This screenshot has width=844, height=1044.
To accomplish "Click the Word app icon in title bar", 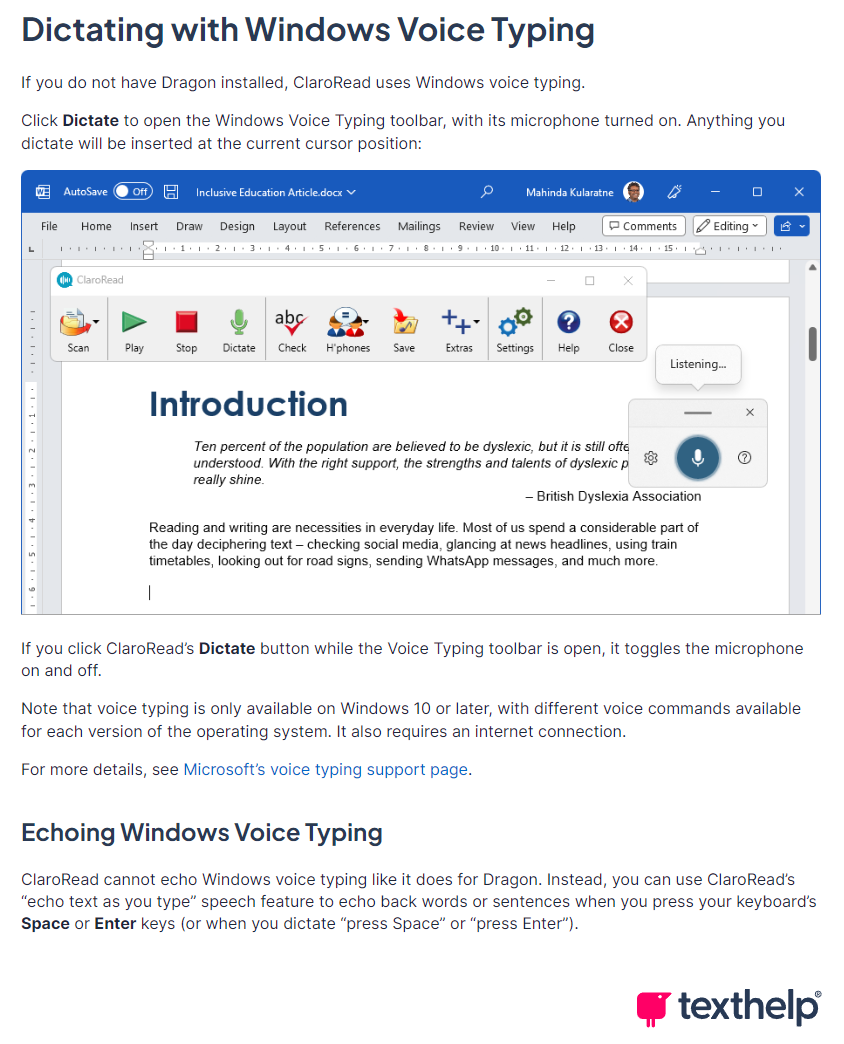I will (x=43, y=192).
